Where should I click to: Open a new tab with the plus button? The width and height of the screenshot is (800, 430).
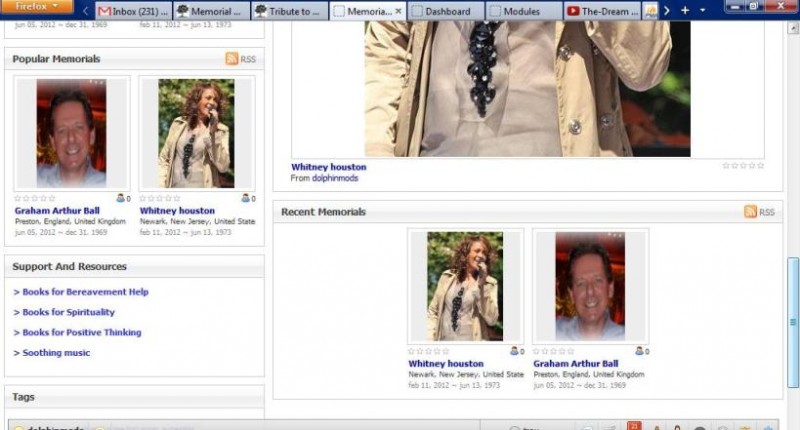[x=685, y=10]
